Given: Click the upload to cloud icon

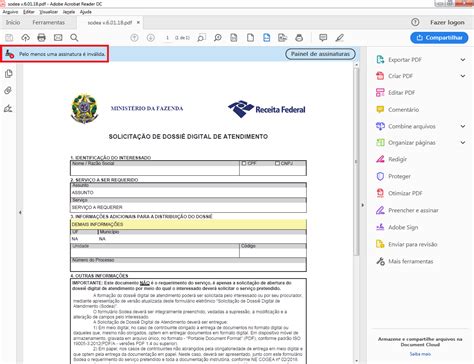Looking at the screenshot, I should [25, 38].
